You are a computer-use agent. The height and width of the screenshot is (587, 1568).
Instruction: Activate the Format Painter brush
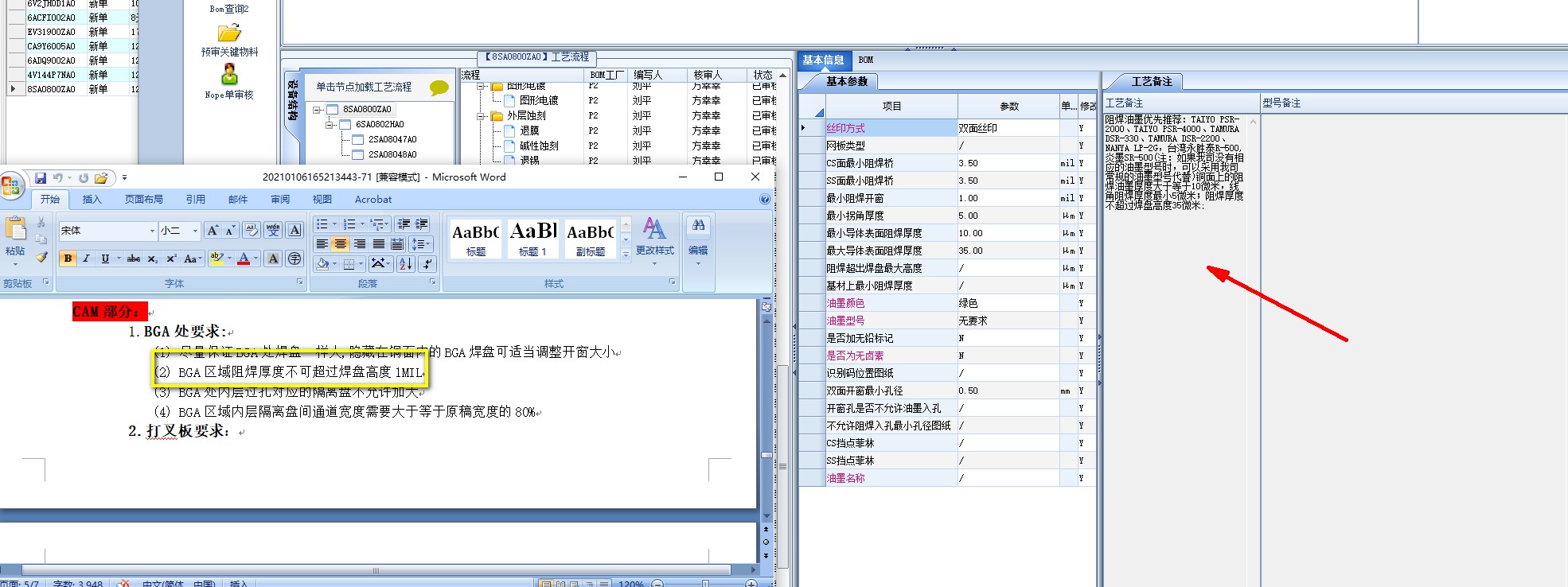pos(41,256)
